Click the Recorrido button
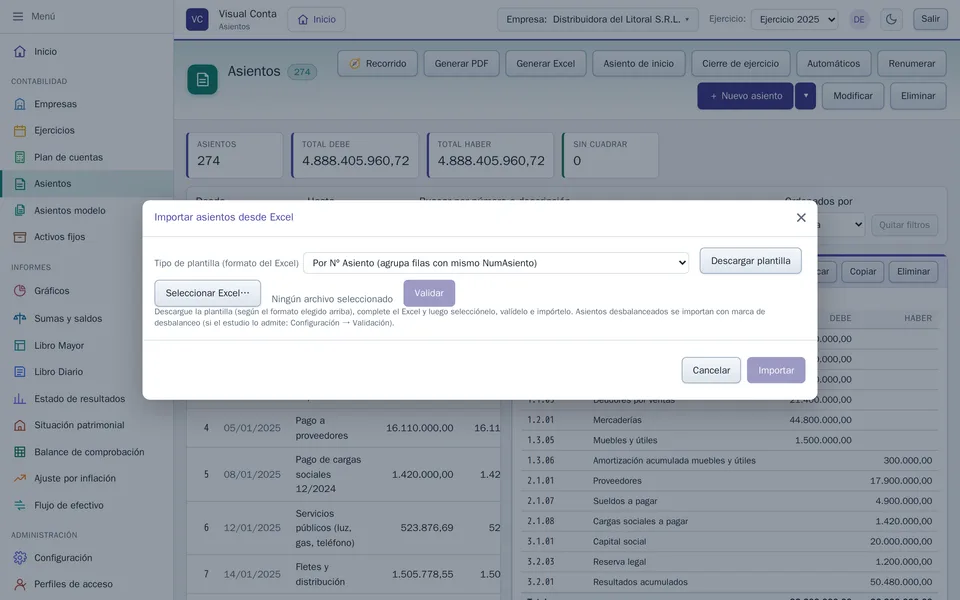The image size is (960, 600). pos(378,64)
